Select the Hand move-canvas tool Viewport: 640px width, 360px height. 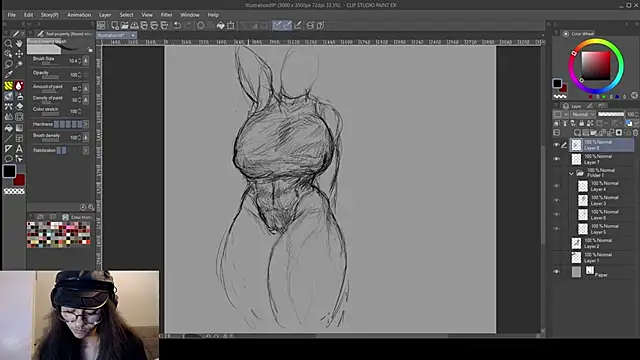click(x=19, y=43)
